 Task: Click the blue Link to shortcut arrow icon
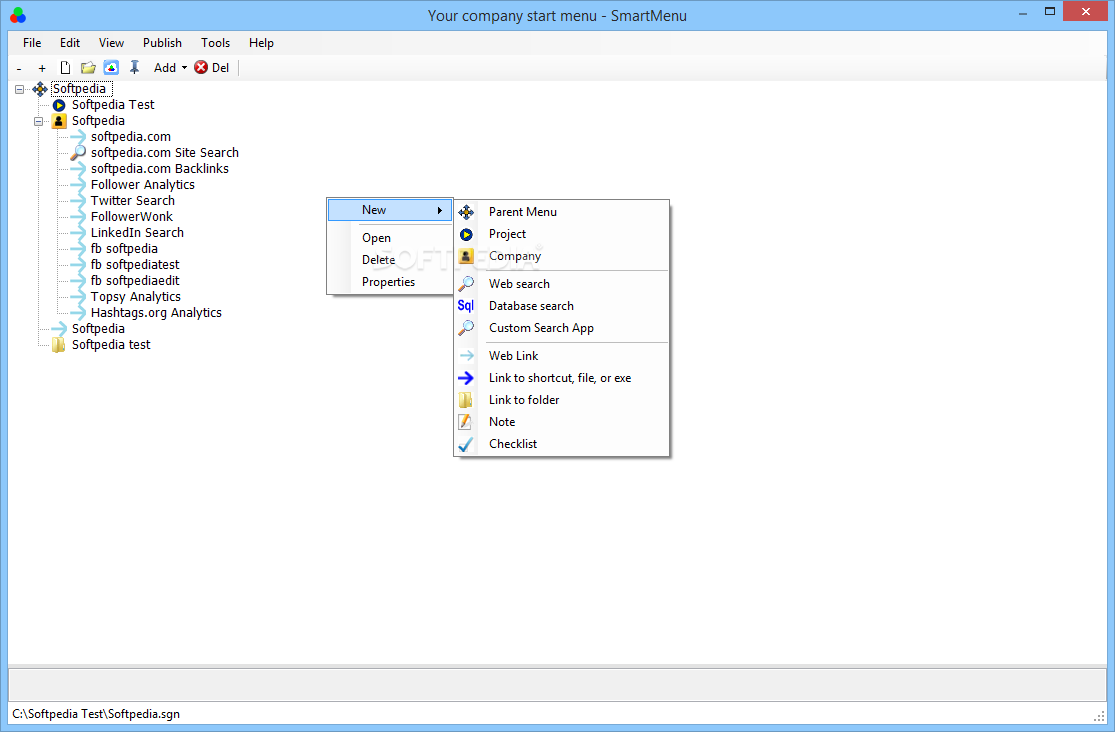click(466, 378)
